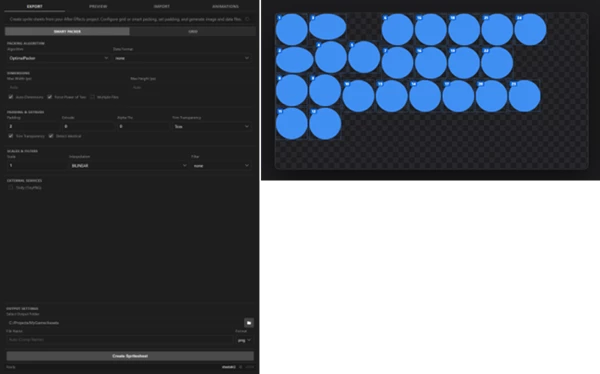Open the Data Format dropdown
This screenshot has height=374, width=600.
(182, 58)
